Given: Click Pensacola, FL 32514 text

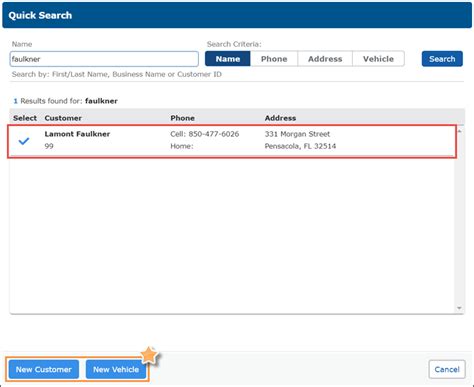Looking at the screenshot, I should click(x=300, y=146).
